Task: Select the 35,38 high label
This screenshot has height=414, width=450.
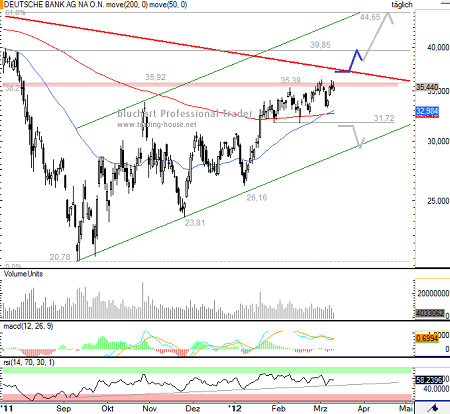Action: [x=290, y=80]
